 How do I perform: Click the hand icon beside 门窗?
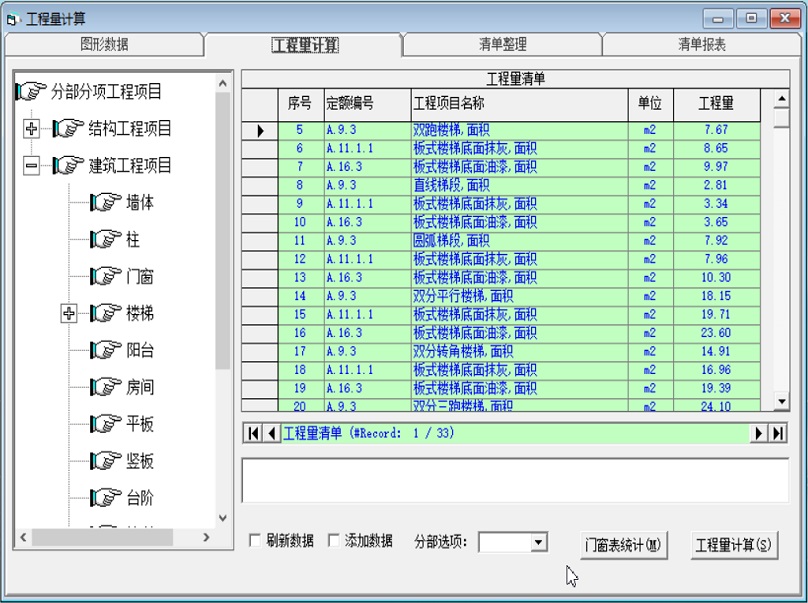[106, 276]
